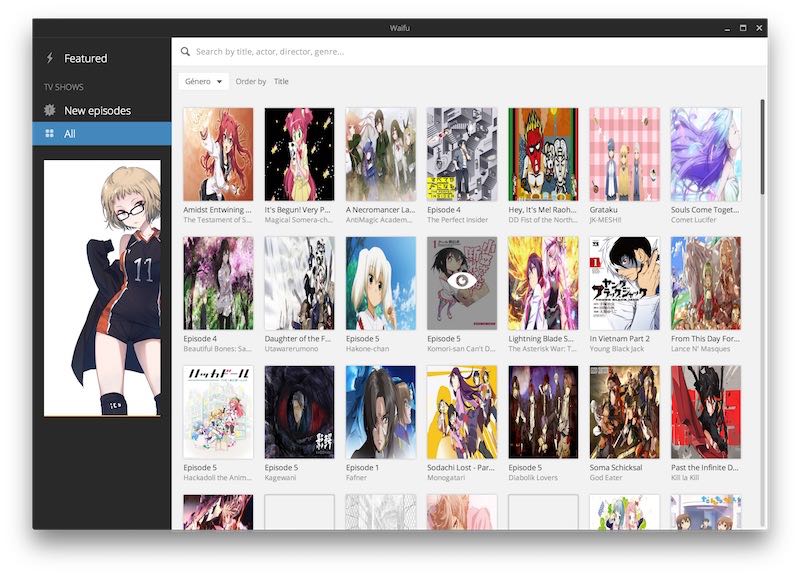The height and width of the screenshot is (576, 800).
Task: Click the show name 'JK-MESHI!'
Action: tap(606, 220)
